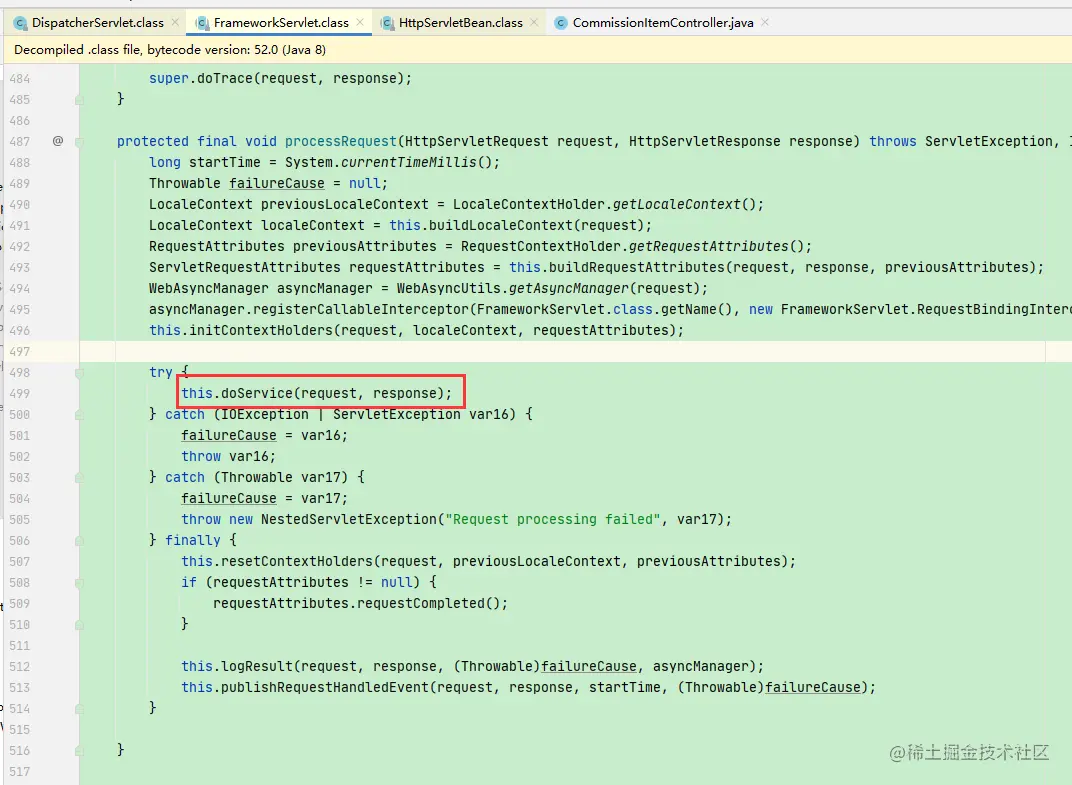1072x785 pixels.
Task: Click line number 499 in the gutter
Action: 20,394
